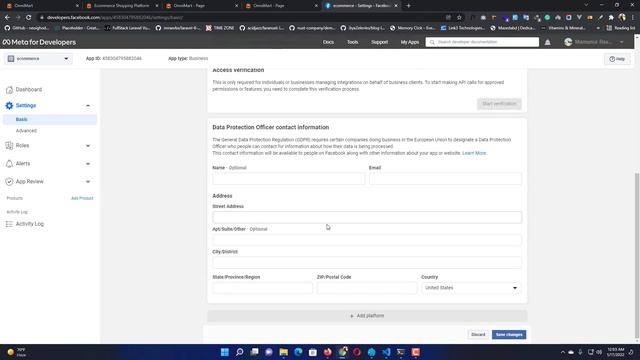
Task: Click the Opera icon in taskbar
Action: coord(357,352)
